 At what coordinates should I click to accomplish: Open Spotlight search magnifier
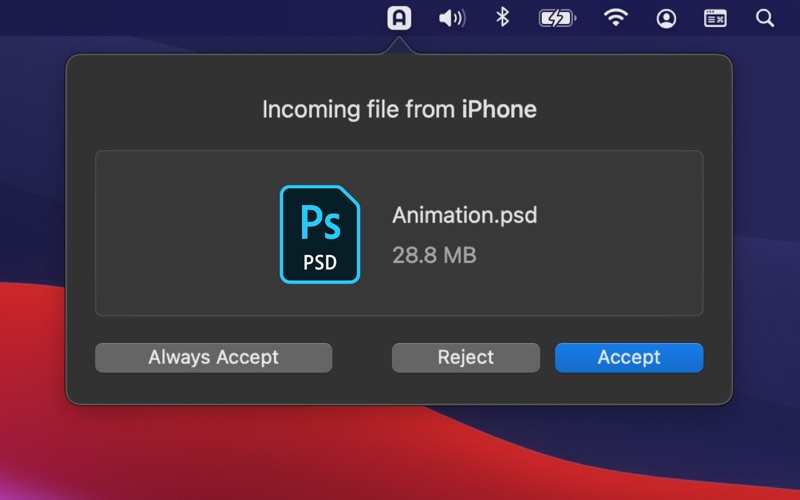(765, 18)
